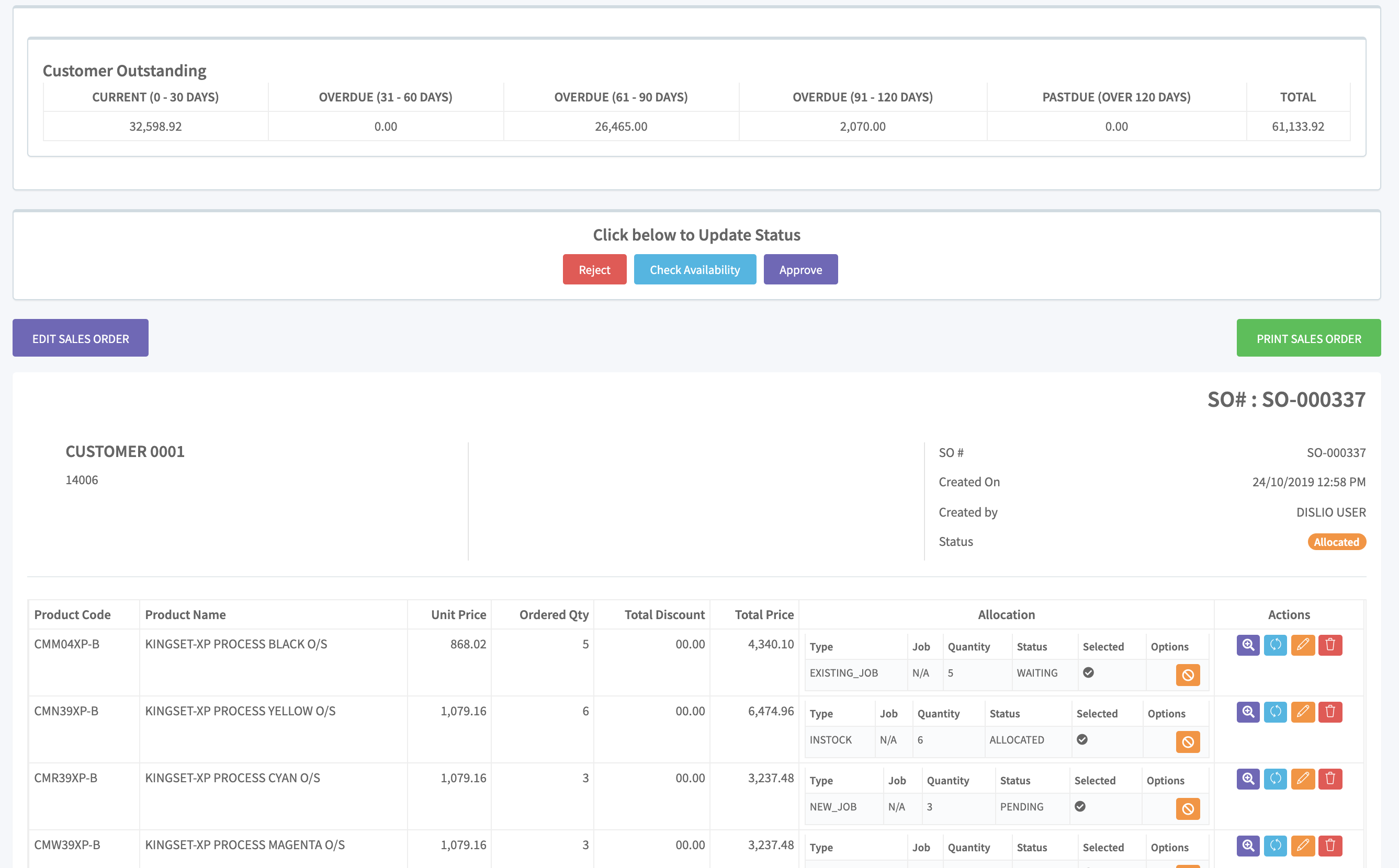Image resolution: width=1399 pixels, height=868 pixels.
Task: Click the Check Availability button
Action: (694, 269)
